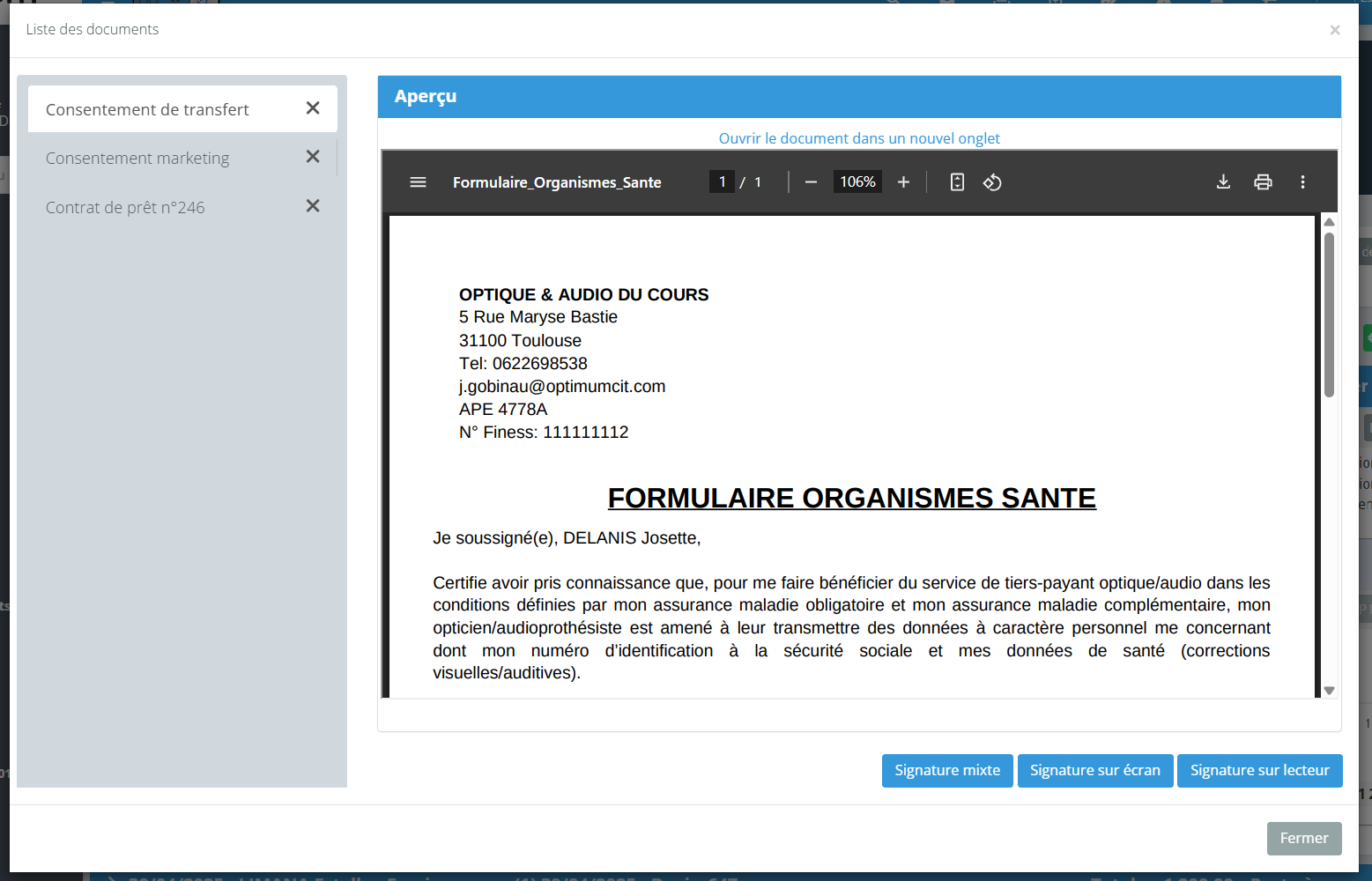The width and height of the screenshot is (1372, 881).
Task: Print the PDF document
Action: click(x=1263, y=181)
